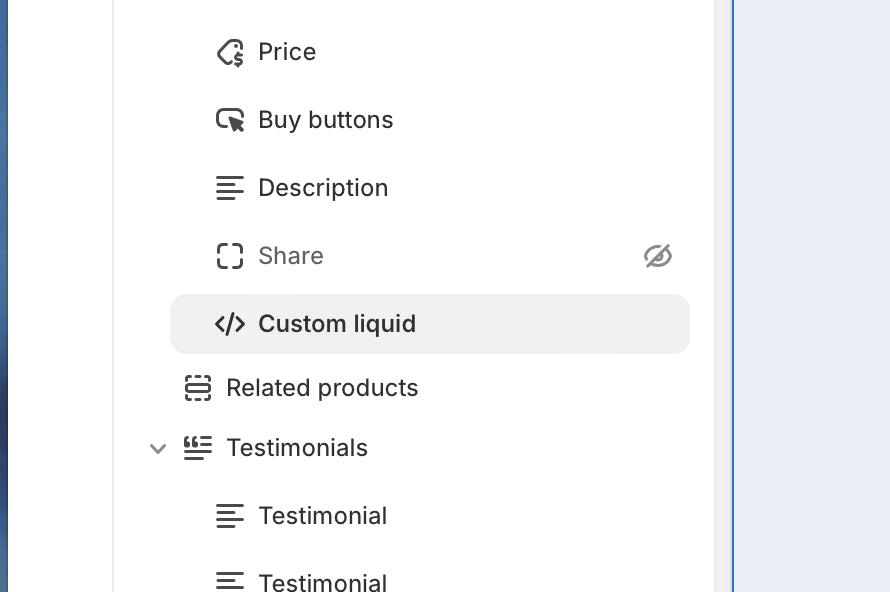Click the Share block dashed-square icon
Viewport: 890px width, 592px height.
coord(230,256)
